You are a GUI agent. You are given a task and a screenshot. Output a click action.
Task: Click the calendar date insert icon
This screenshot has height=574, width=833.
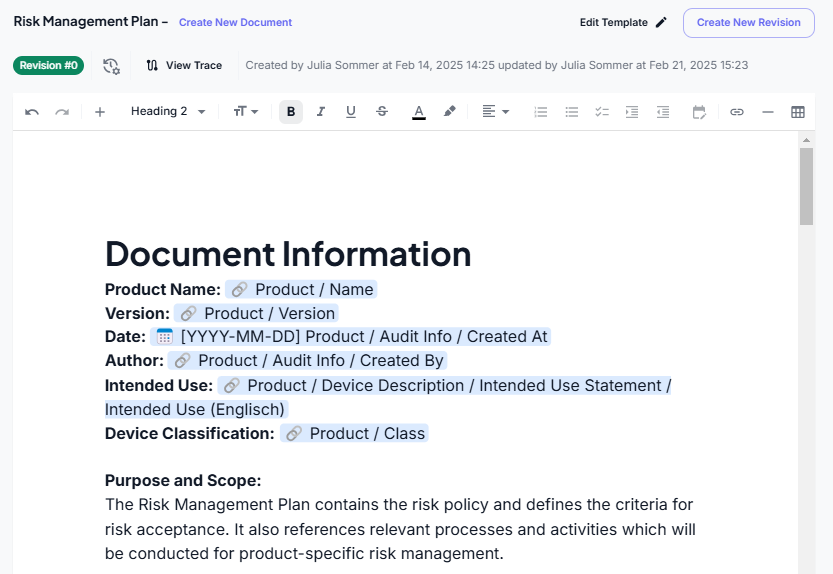(699, 112)
